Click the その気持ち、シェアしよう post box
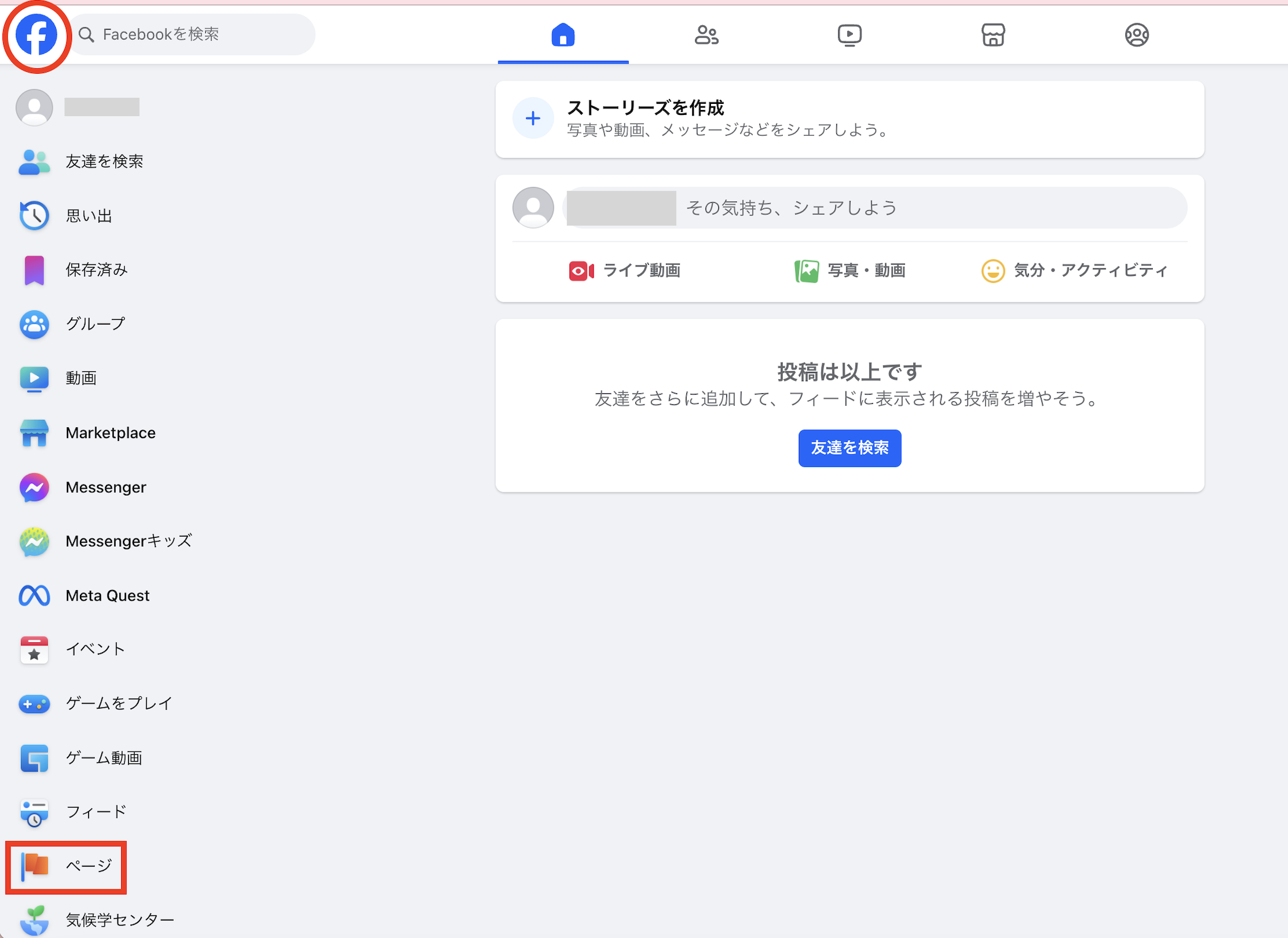Viewport: 1288px width, 938px height. point(876,208)
